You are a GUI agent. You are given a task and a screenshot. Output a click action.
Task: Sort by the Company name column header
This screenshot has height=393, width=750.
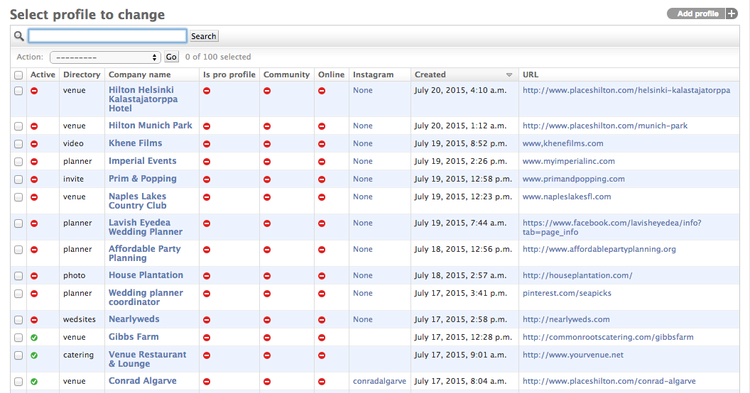(x=139, y=75)
